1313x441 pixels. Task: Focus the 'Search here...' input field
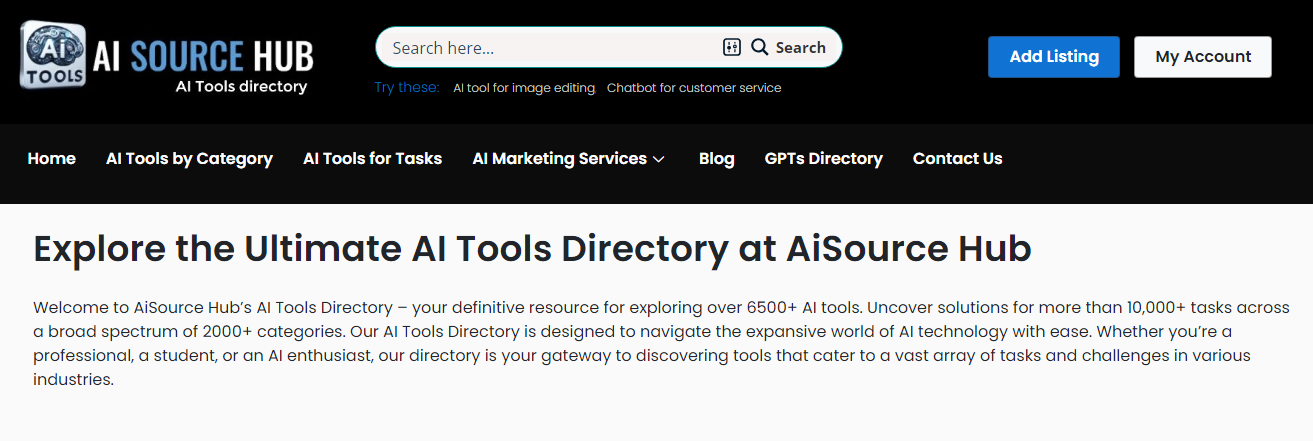point(551,47)
